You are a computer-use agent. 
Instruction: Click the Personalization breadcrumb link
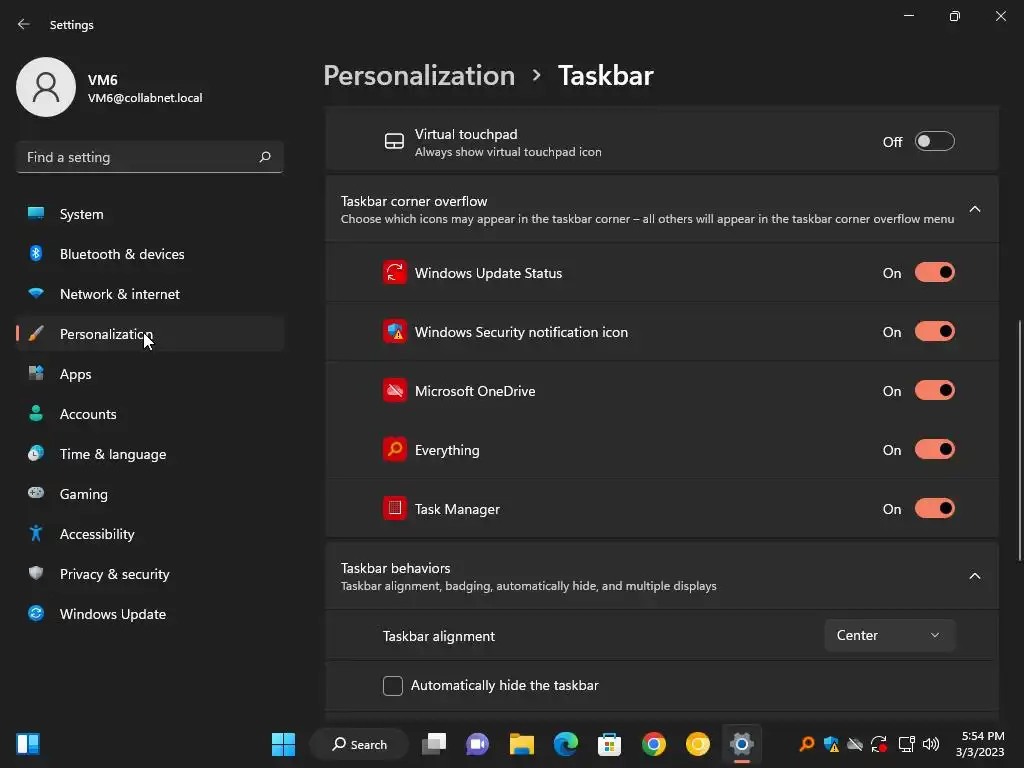tap(419, 76)
